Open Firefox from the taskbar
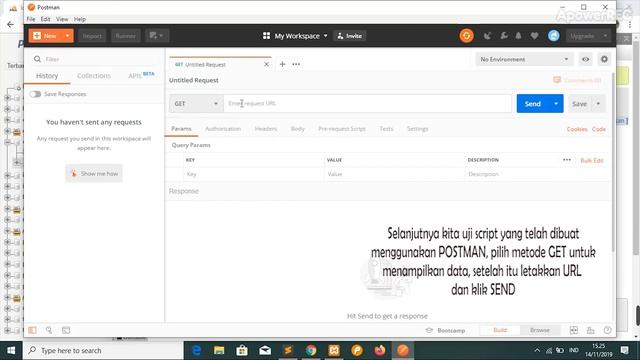The width and height of the screenshot is (640, 360). [380, 350]
